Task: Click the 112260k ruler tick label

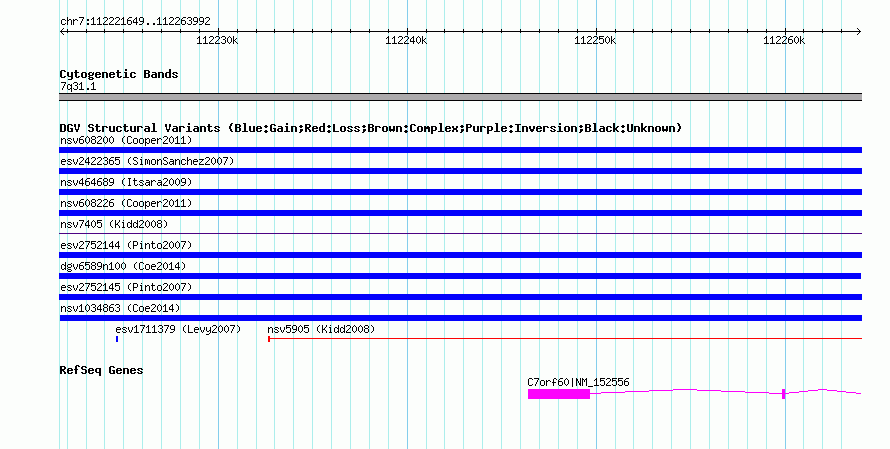Action: (784, 41)
